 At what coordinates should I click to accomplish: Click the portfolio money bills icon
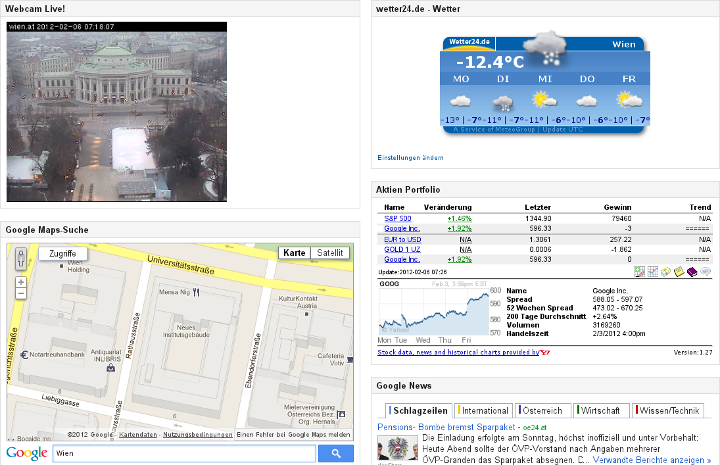666,272
